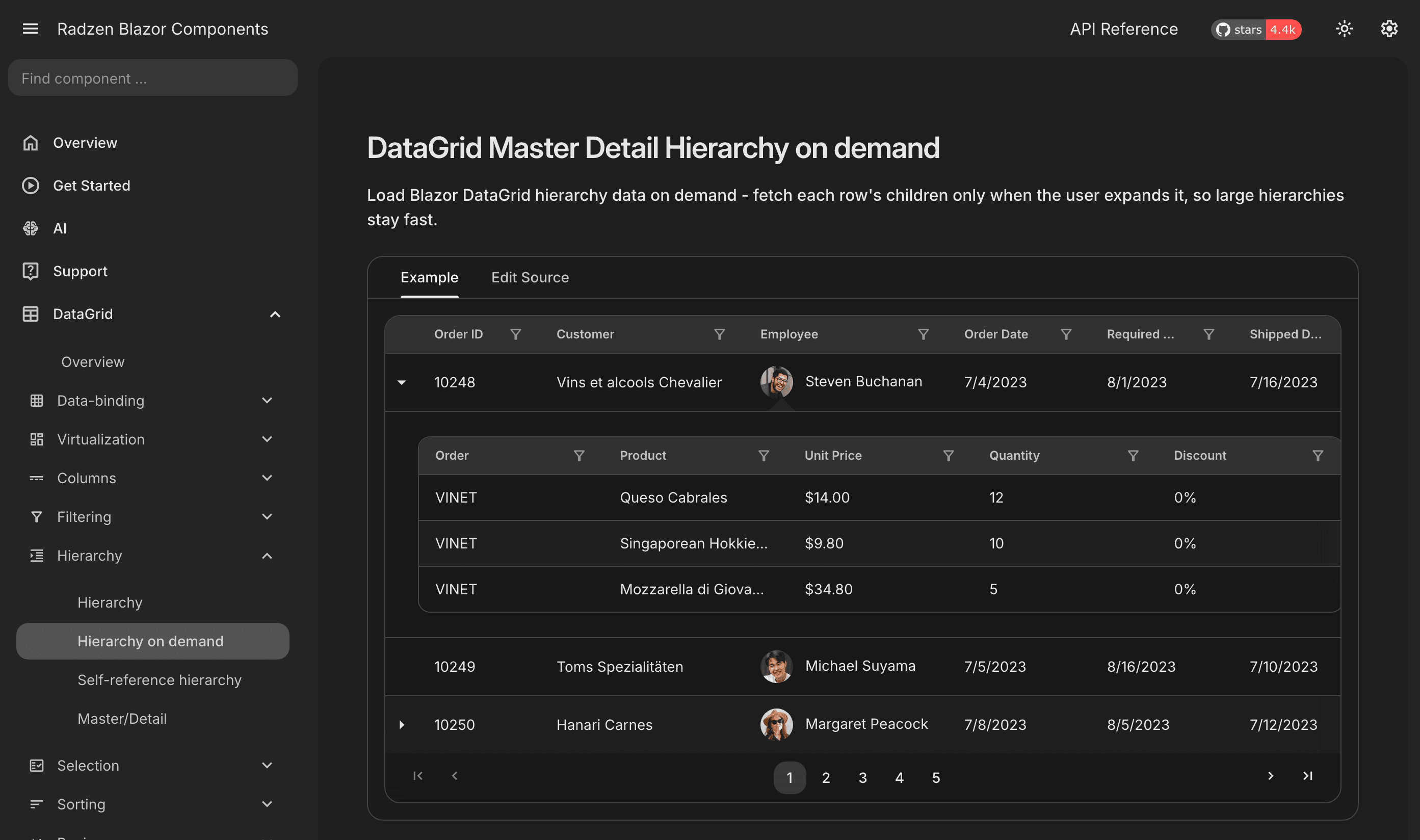Expand the Virtualization sidebar group

coord(267,439)
